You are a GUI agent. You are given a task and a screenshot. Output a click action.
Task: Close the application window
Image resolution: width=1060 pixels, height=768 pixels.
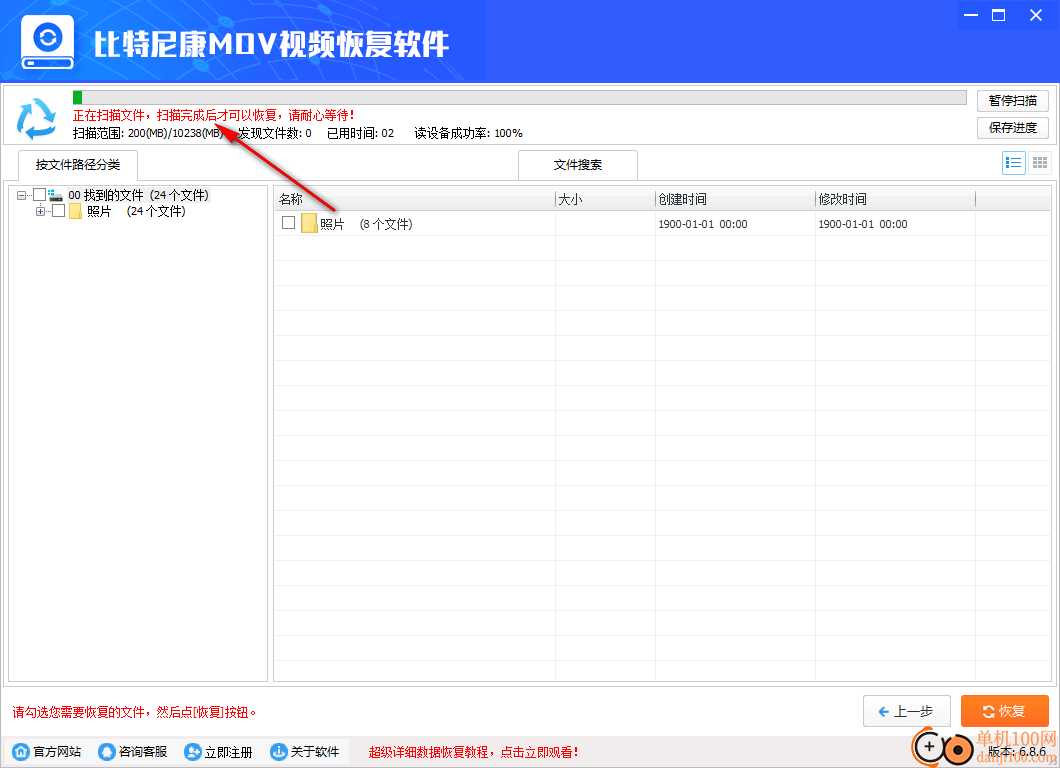[1036, 15]
